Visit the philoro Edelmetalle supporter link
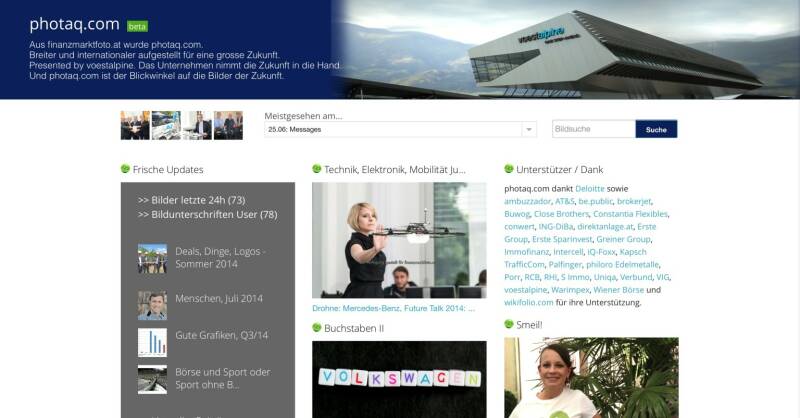Screen dimensions: 800x418 pos(622,264)
